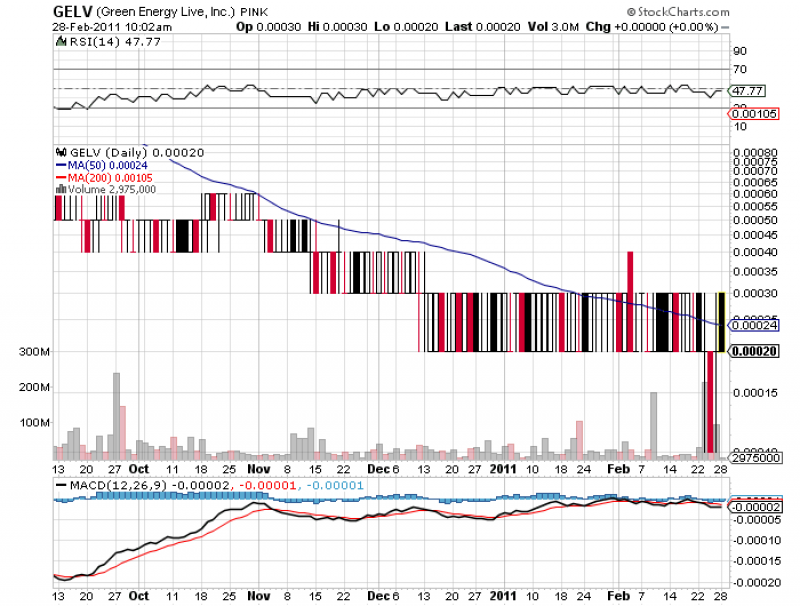The width and height of the screenshot is (800, 606).
Task: Click the -0.00010 MACD axis label
Action: pos(756,541)
